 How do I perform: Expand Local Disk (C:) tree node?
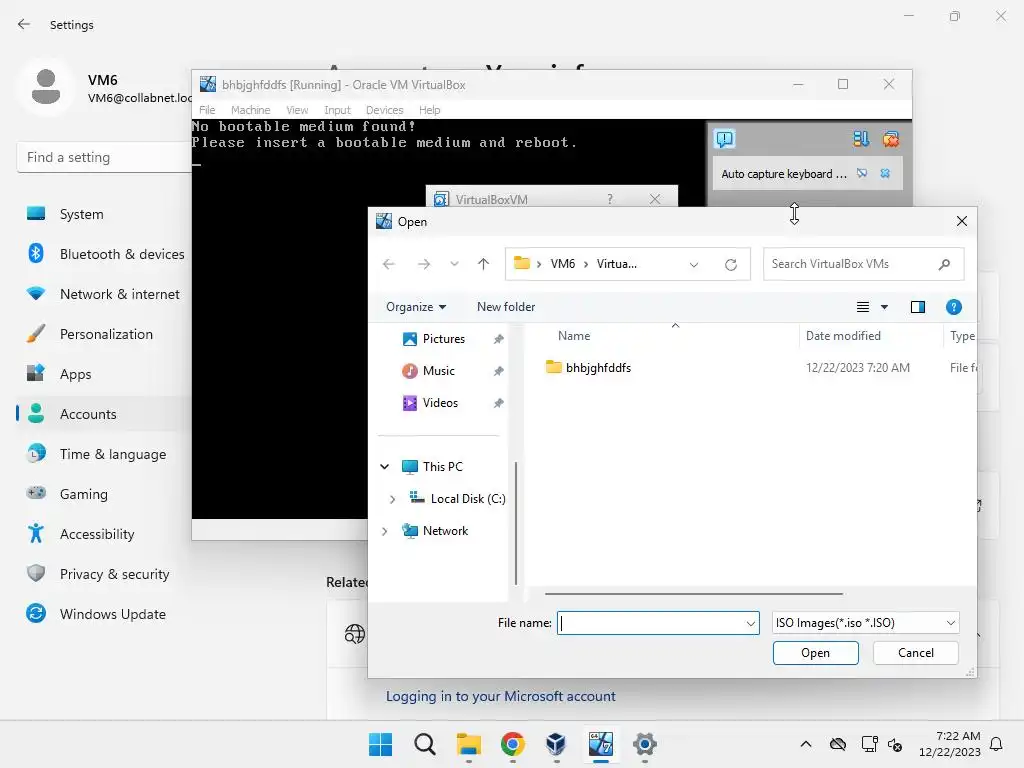pos(392,499)
